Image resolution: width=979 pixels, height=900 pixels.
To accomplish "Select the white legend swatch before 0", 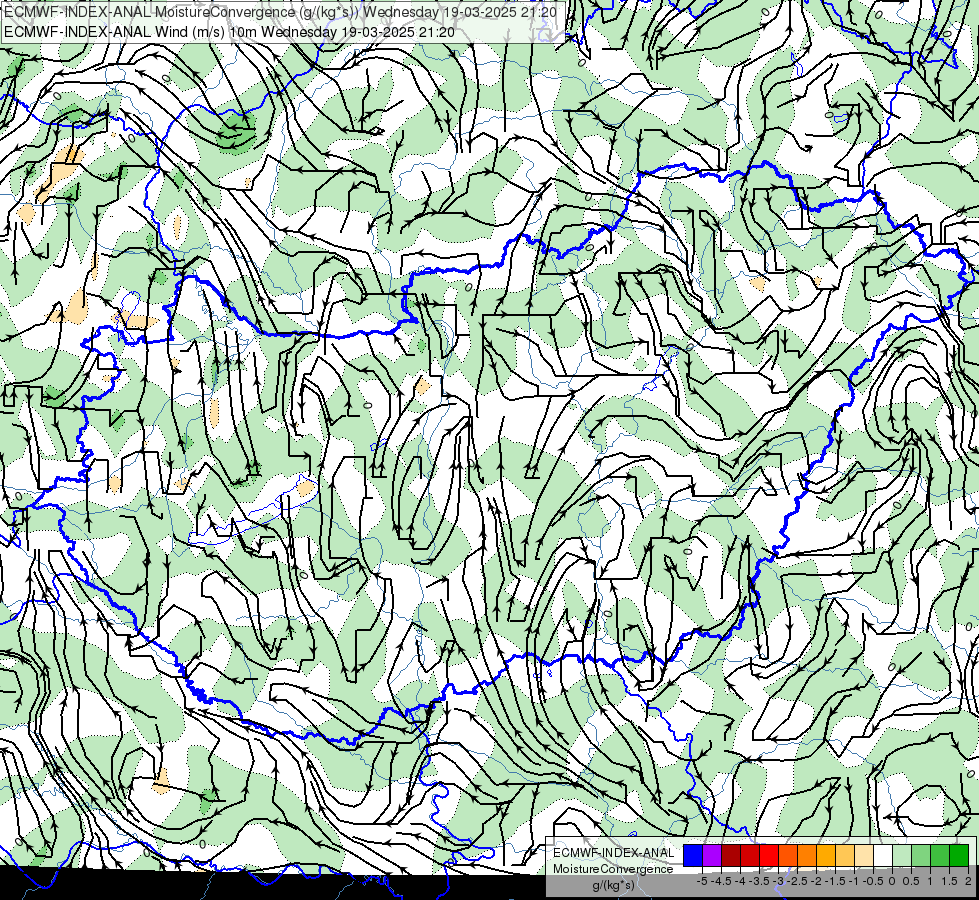I will click(x=883, y=856).
